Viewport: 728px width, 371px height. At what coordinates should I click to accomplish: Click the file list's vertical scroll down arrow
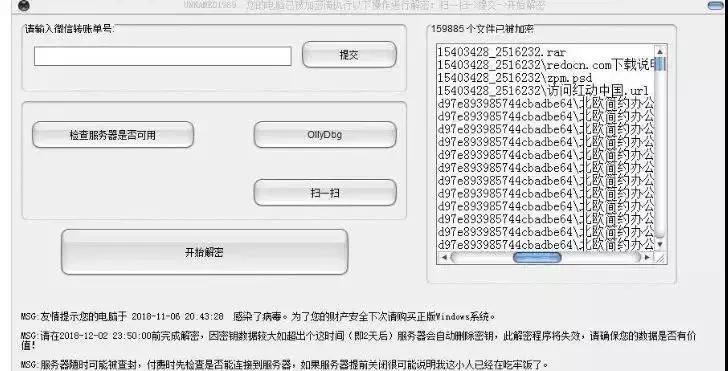660,244
